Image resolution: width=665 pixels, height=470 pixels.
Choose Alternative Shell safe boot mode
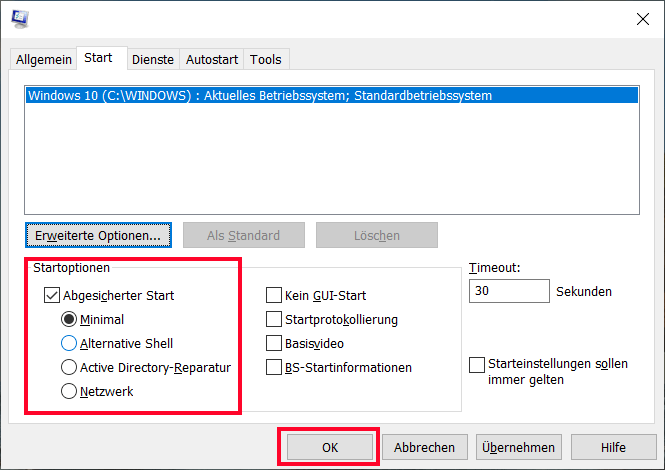click(69, 343)
